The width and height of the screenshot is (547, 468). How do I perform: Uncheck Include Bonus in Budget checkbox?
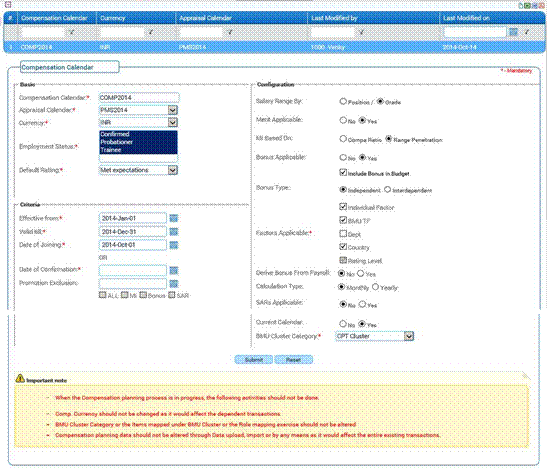[343, 172]
